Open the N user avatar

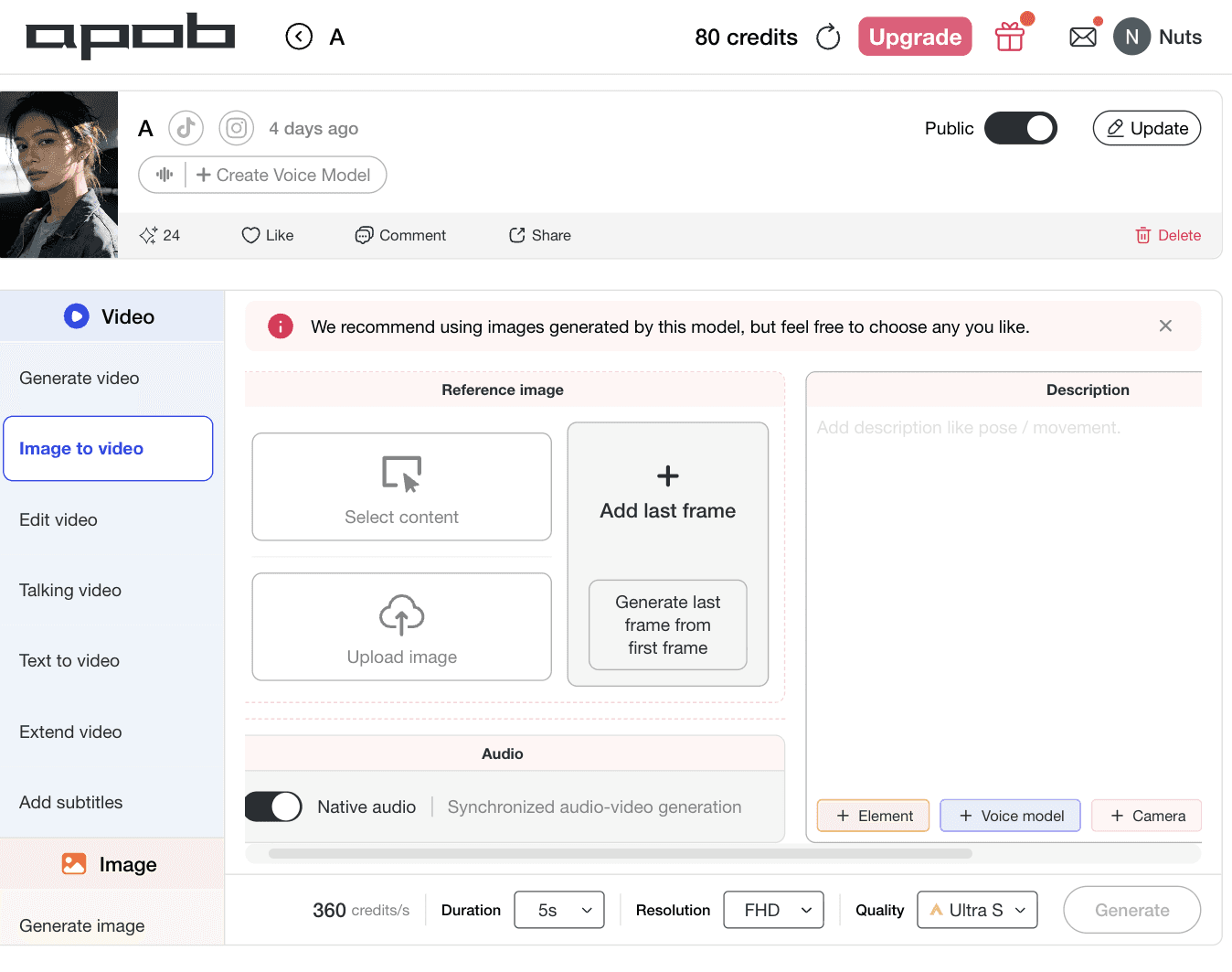click(x=1131, y=37)
